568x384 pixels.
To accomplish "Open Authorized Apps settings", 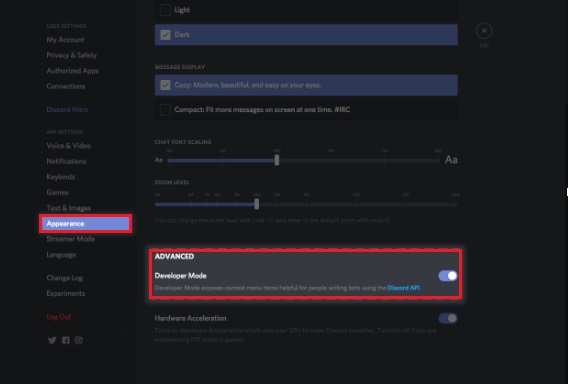I will 72,71.
